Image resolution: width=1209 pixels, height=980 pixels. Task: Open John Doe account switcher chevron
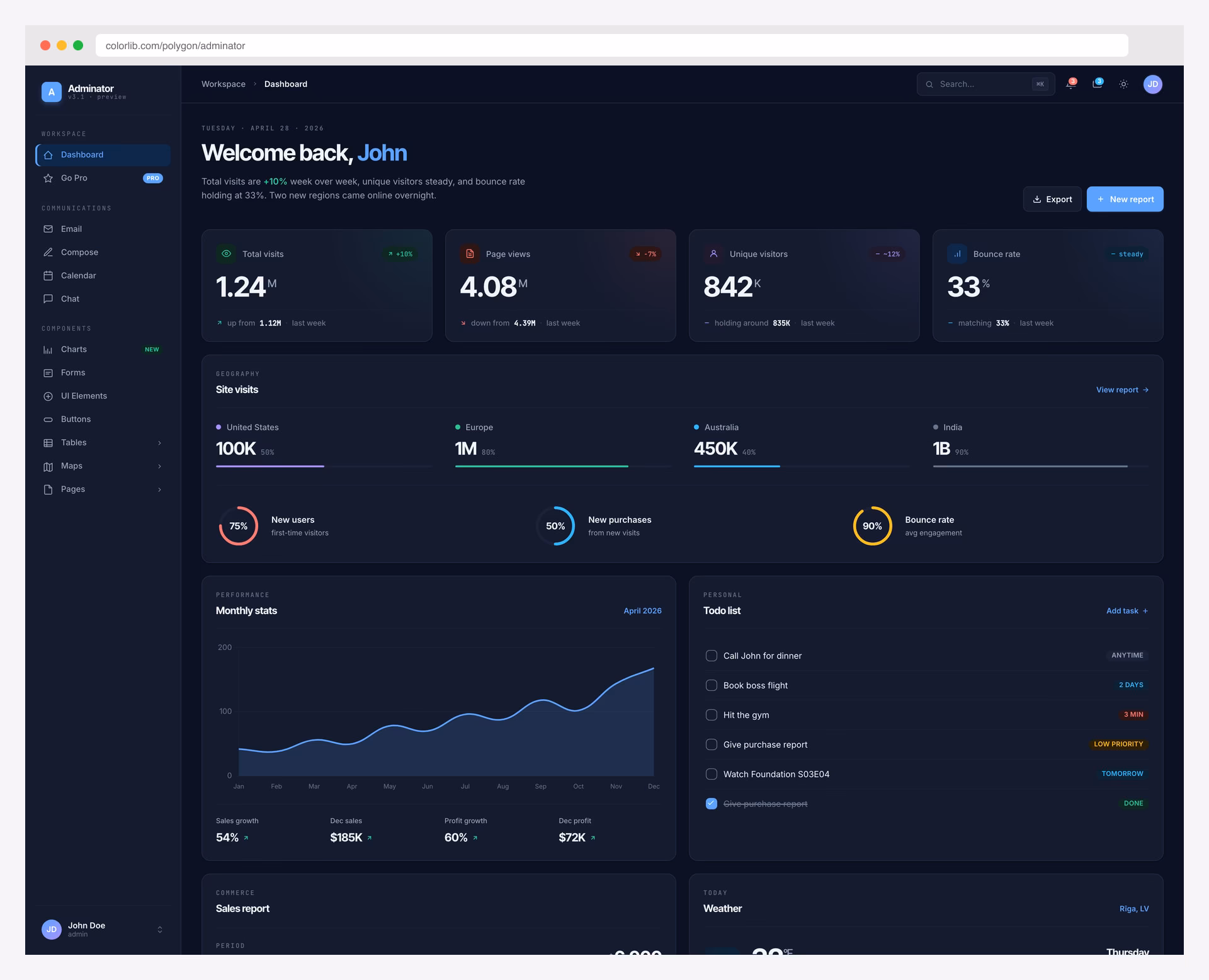[160, 930]
